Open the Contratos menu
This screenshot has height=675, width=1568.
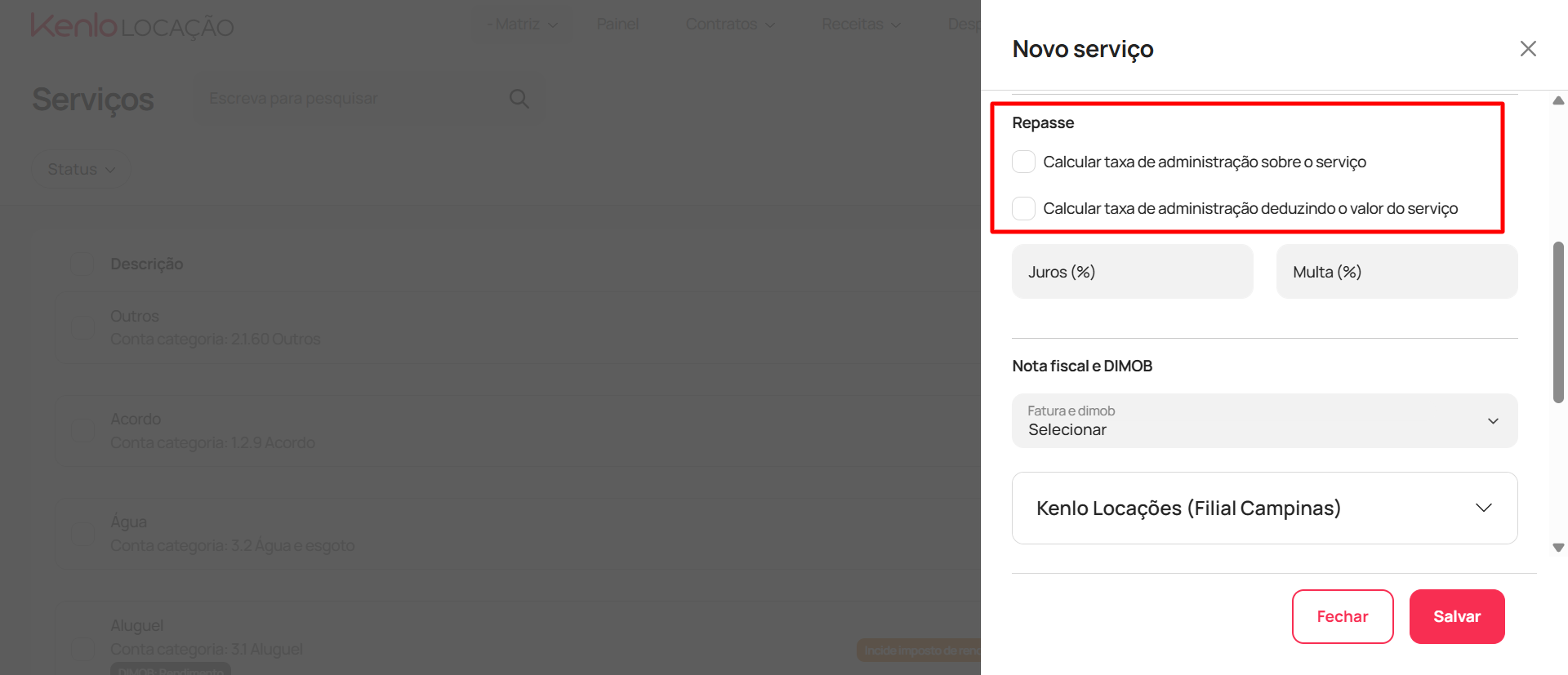(730, 24)
